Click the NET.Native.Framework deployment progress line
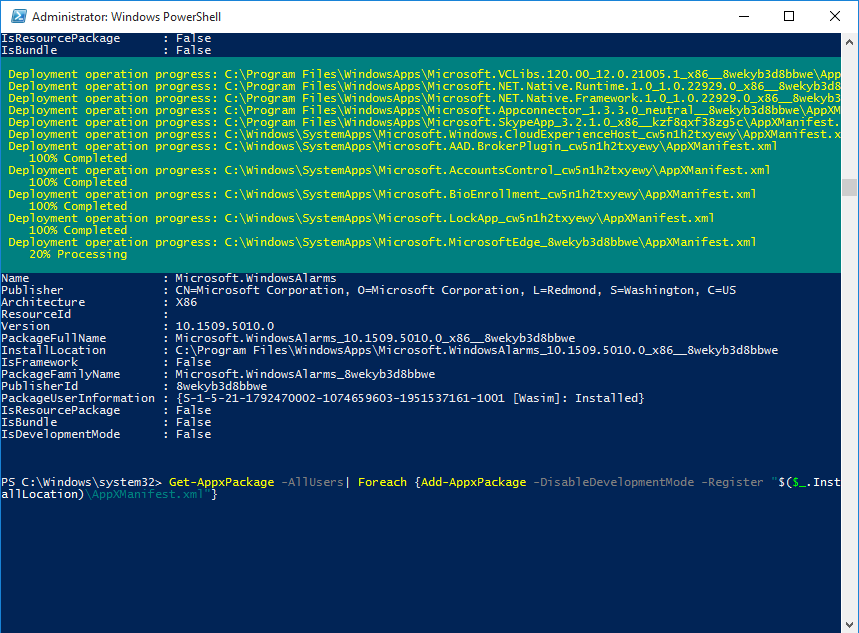 tap(425, 99)
